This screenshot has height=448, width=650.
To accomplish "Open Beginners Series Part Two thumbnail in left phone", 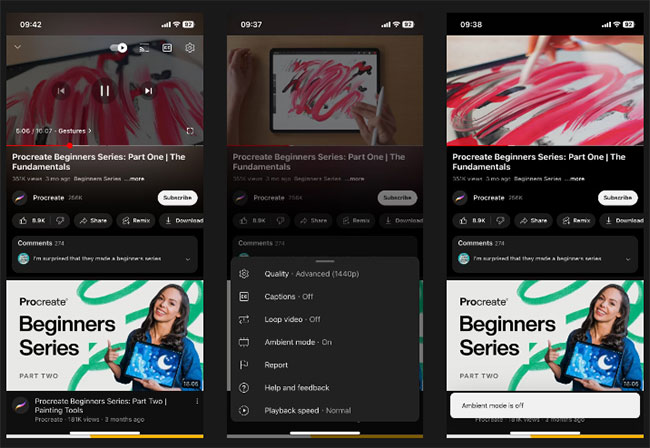I will click(104, 335).
